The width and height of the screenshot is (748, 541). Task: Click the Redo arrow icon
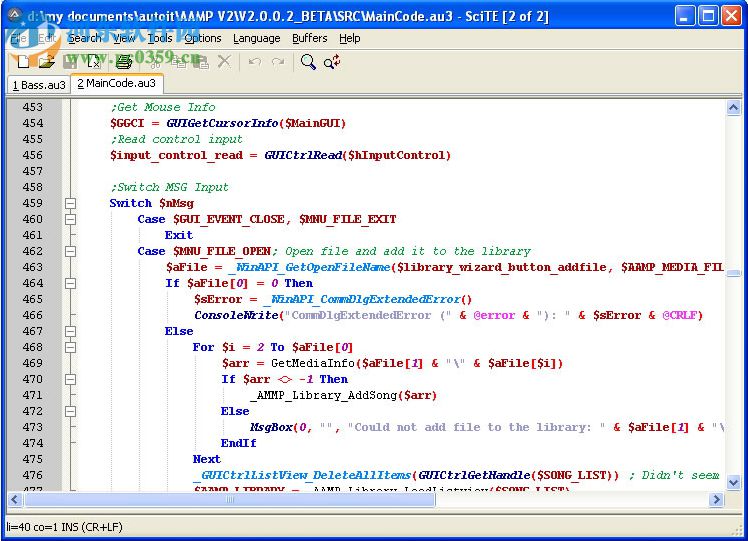pos(277,62)
